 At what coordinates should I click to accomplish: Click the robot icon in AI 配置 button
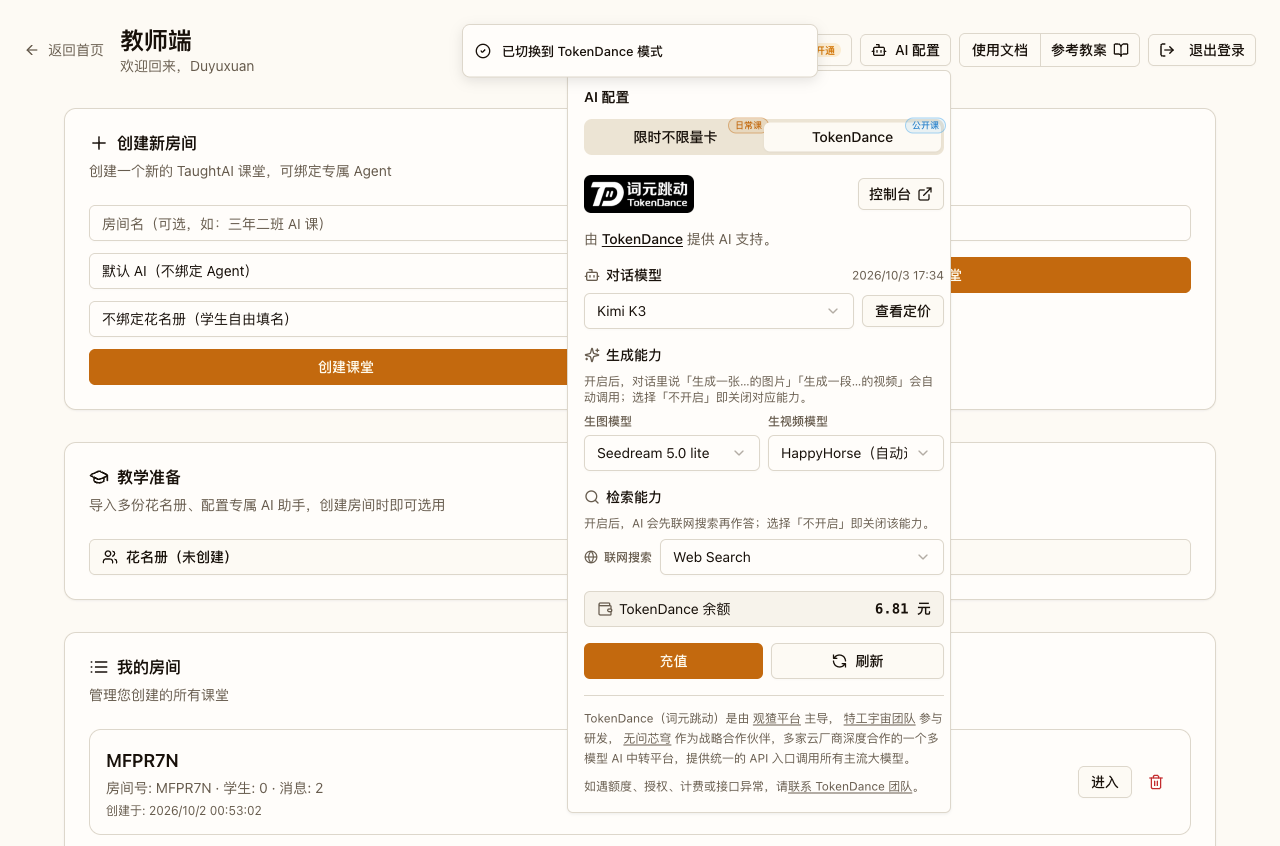[879, 50]
